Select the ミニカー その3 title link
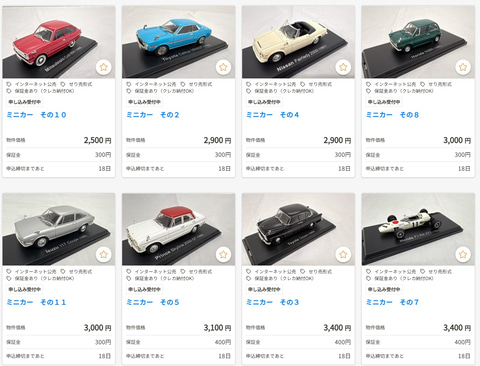 coord(272,302)
